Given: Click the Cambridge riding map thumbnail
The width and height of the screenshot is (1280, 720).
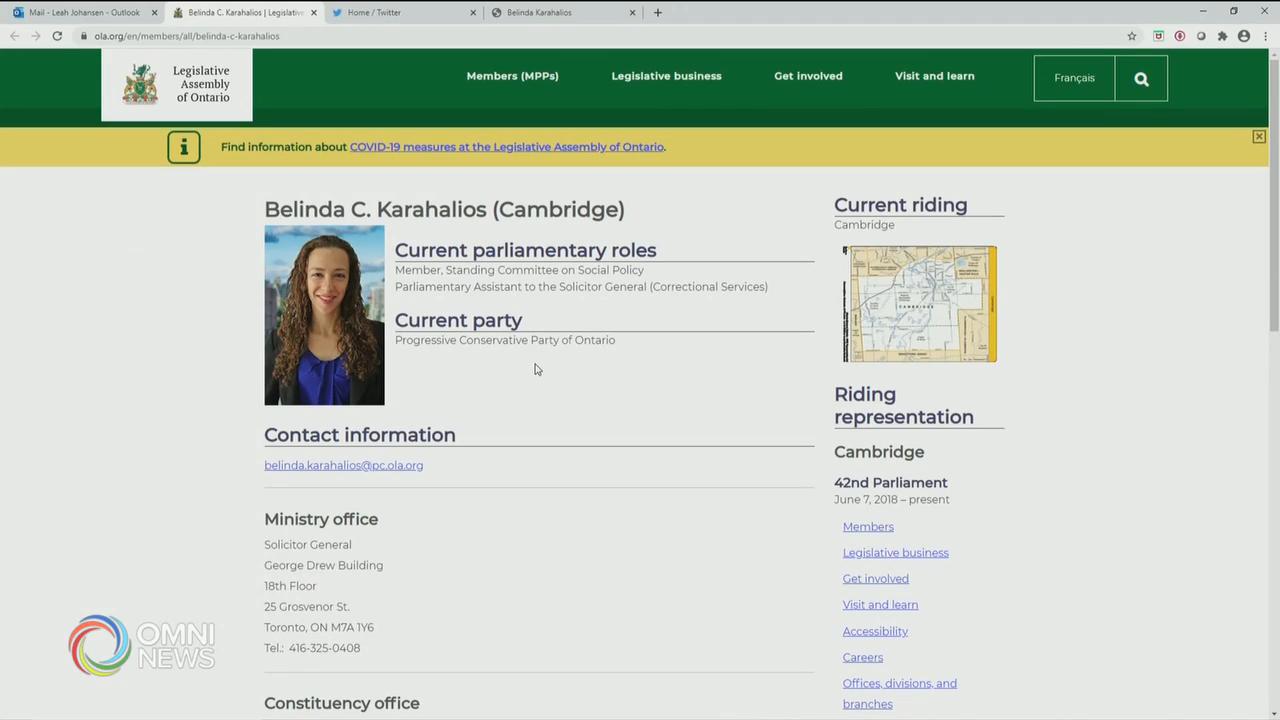Looking at the screenshot, I should 919,304.
